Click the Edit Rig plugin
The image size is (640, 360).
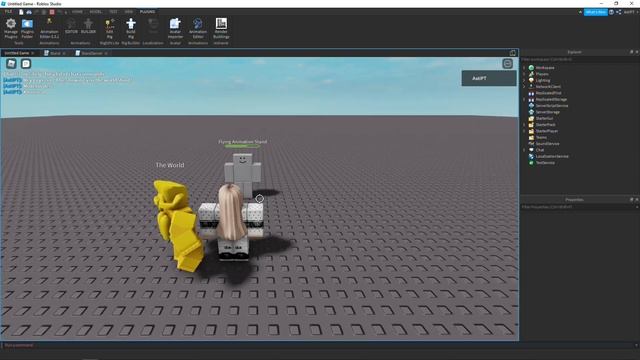109,28
